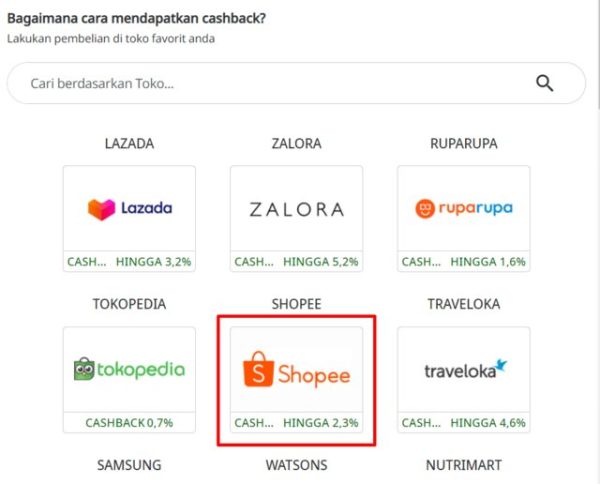Select the Zalora logo tile
600x484 pixels.
click(296, 209)
